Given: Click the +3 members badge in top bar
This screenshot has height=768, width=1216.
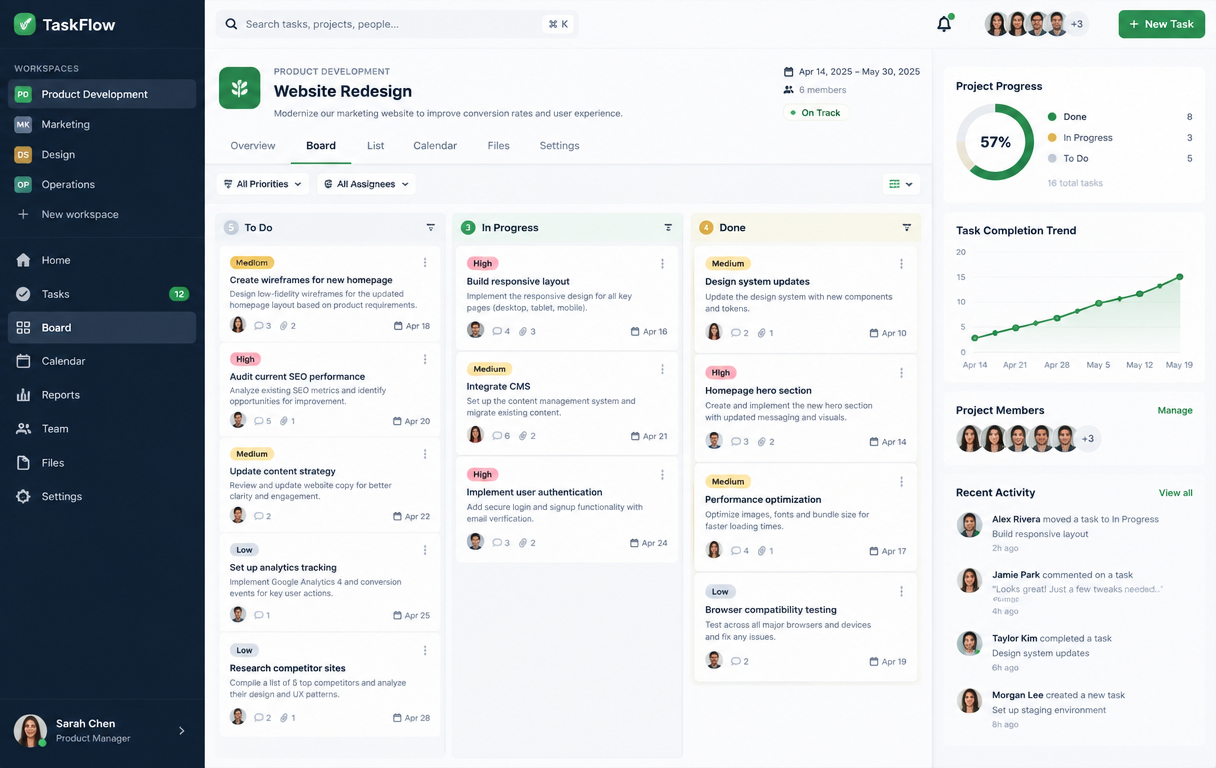Looking at the screenshot, I should coord(1077,24).
